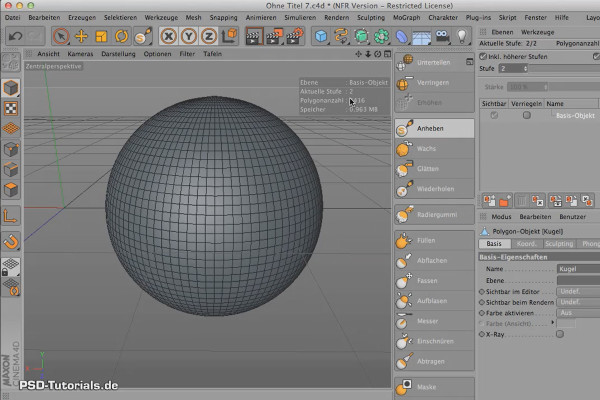
Task: Open the spline tools icon
Action: 341,36
